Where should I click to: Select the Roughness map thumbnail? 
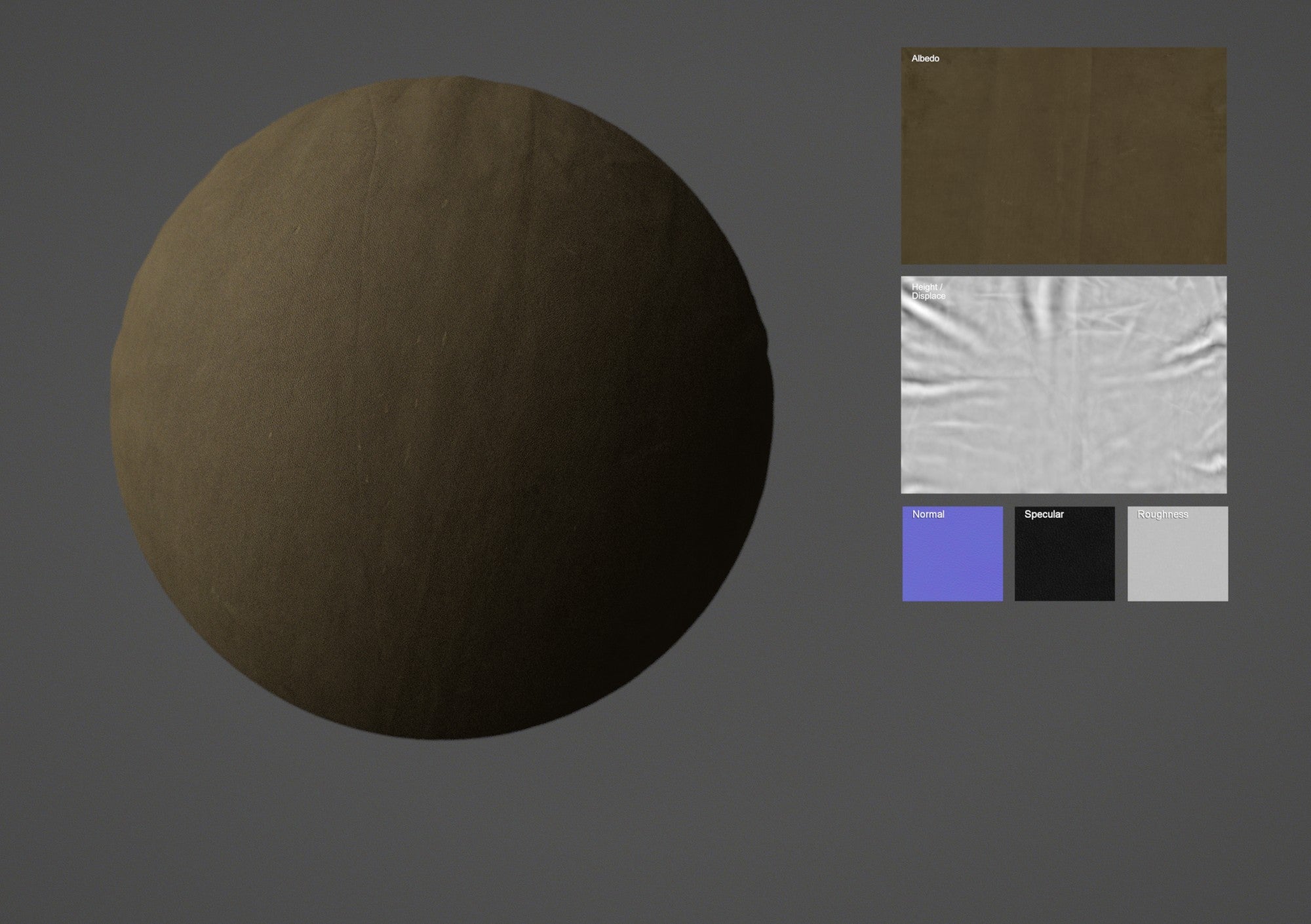(x=1177, y=554)
